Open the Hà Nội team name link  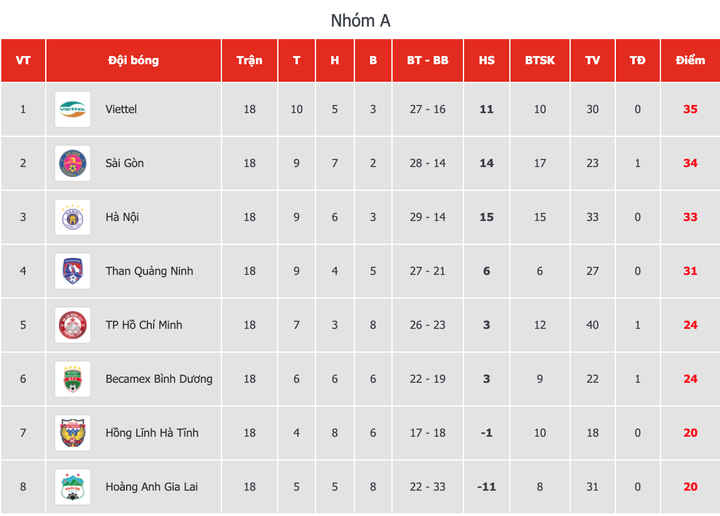coord(124,217)
